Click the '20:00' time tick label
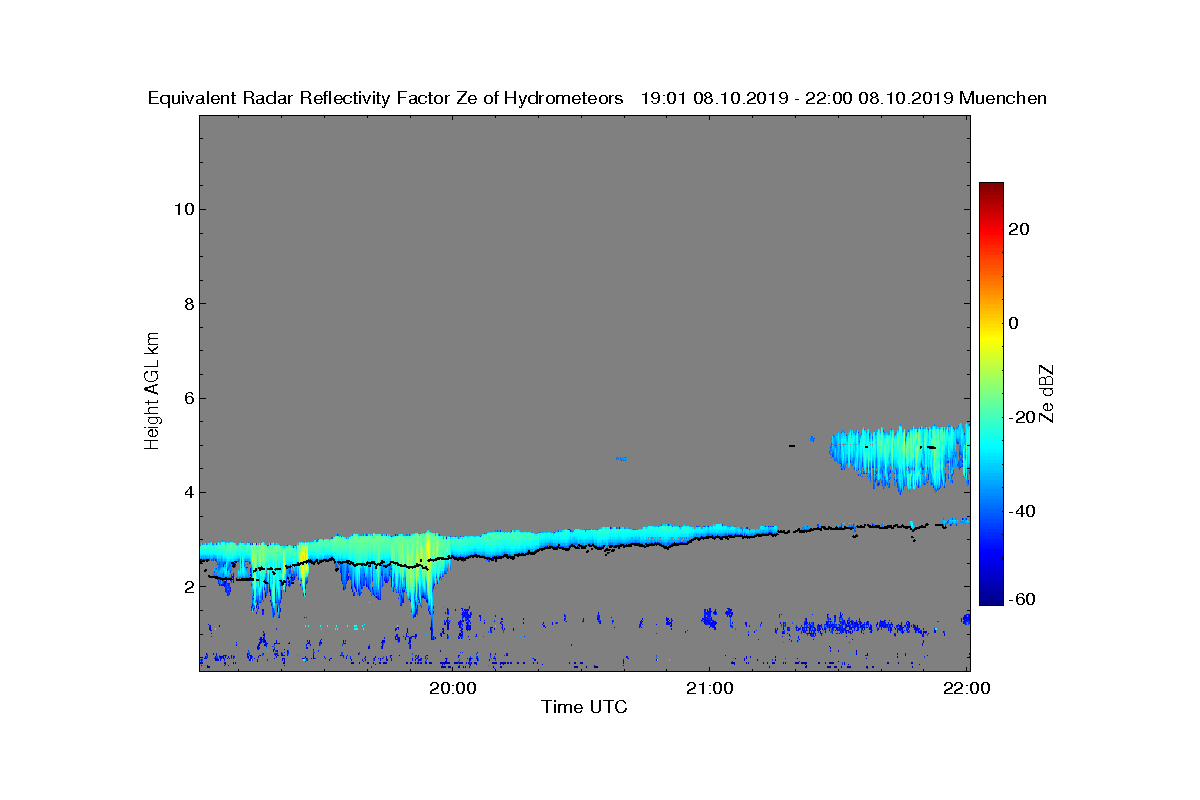This screenshot has width=1200, height=800. tap(453, 688)
